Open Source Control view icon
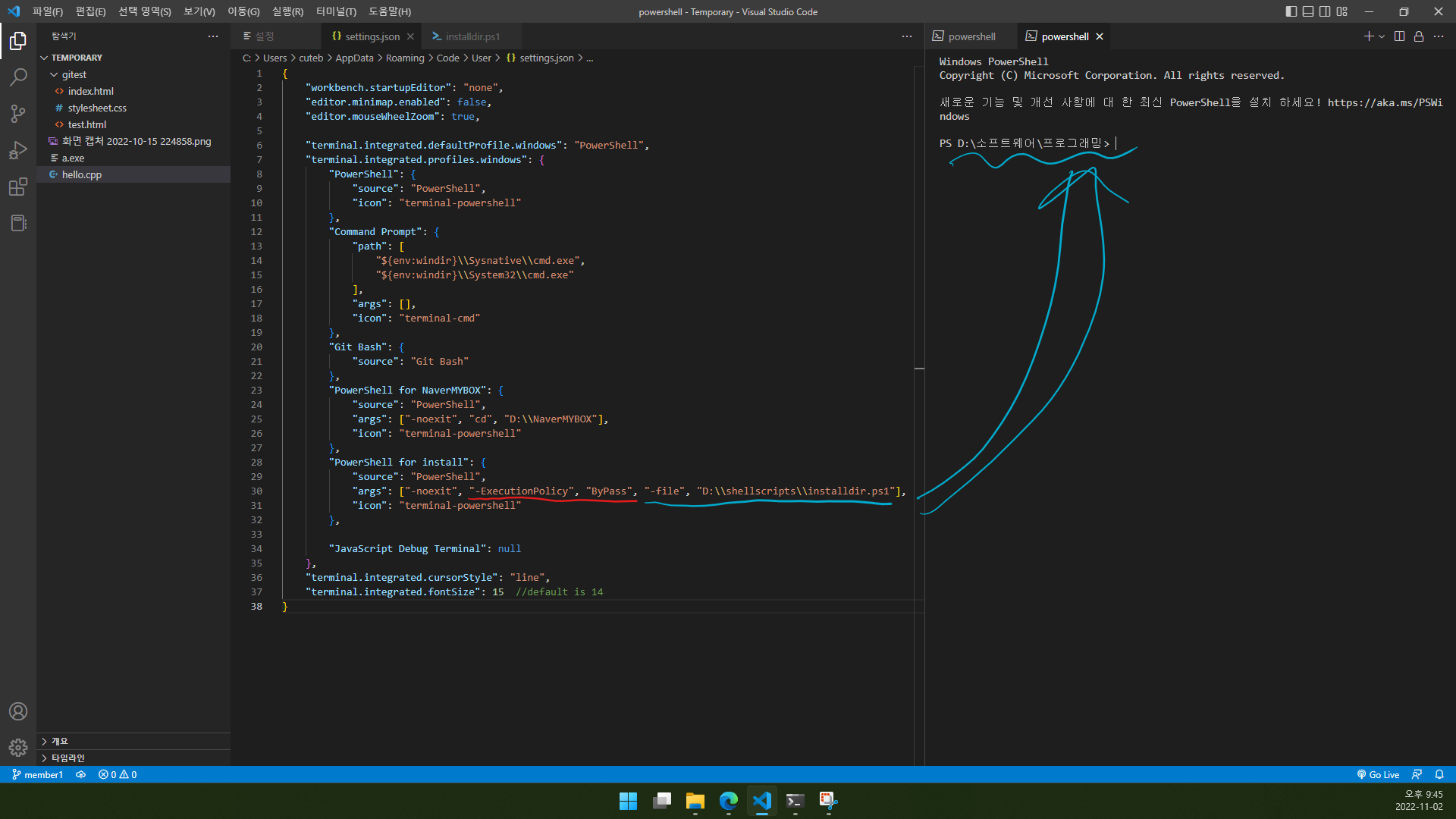Viewport: 1456px width, 819px height. [18, 114]
